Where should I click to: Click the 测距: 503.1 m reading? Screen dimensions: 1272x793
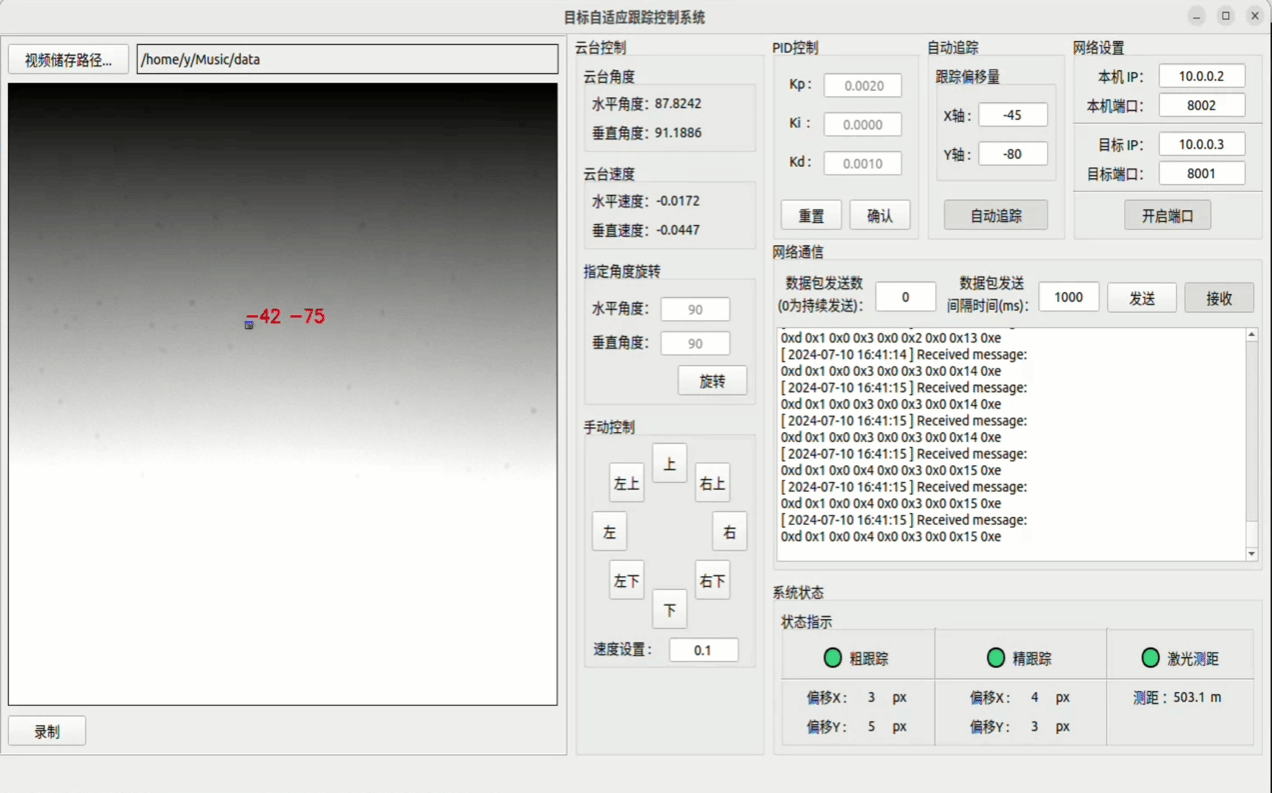tap(1177, 697)
